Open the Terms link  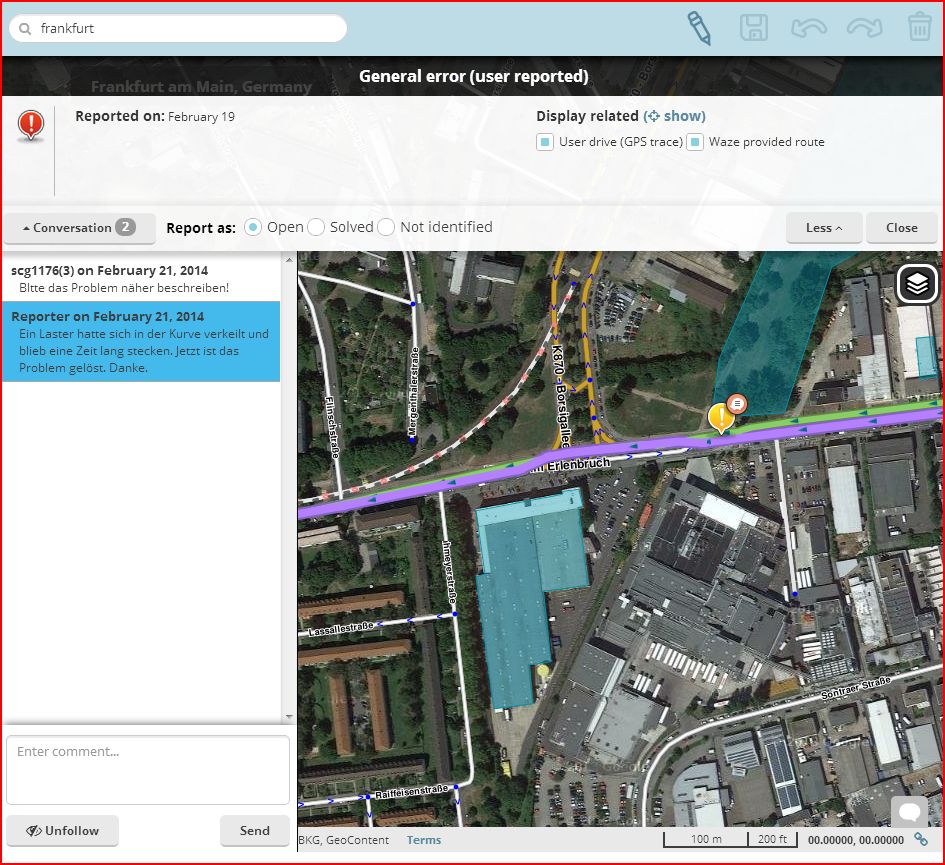[x=424, y=840]
